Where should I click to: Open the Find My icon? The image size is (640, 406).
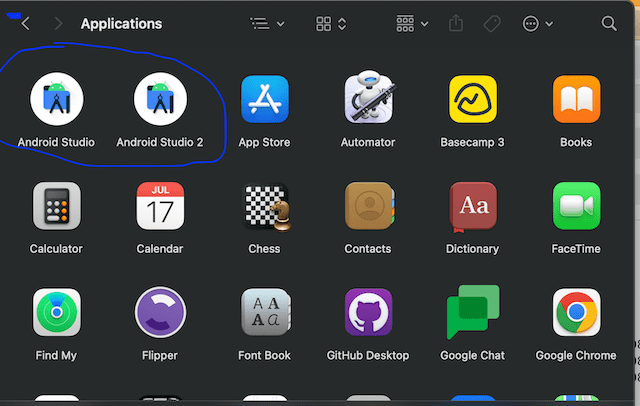point(57,313)
